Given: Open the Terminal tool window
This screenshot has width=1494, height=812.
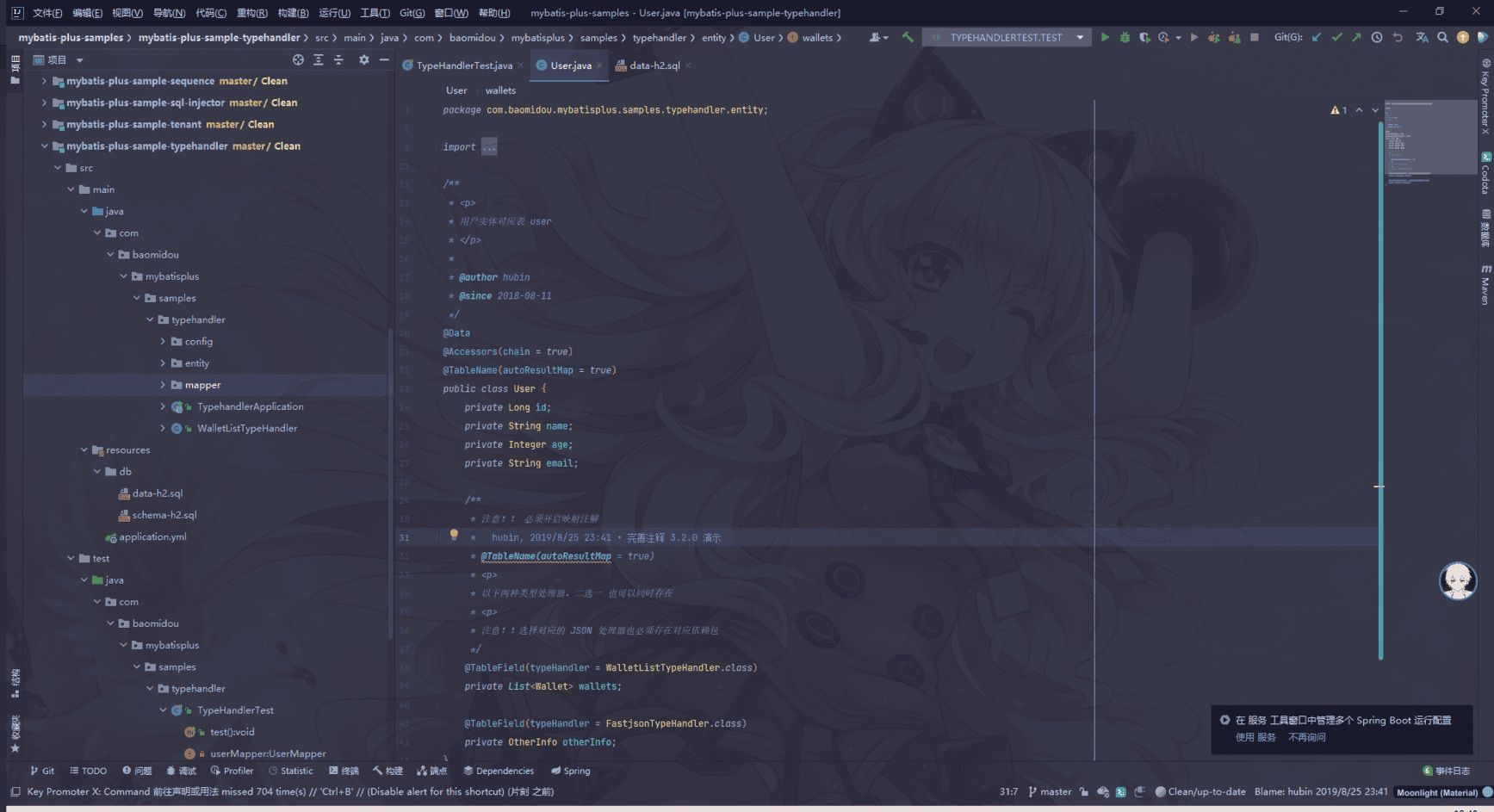Looking at the screenshot, I should click(344, 771).
